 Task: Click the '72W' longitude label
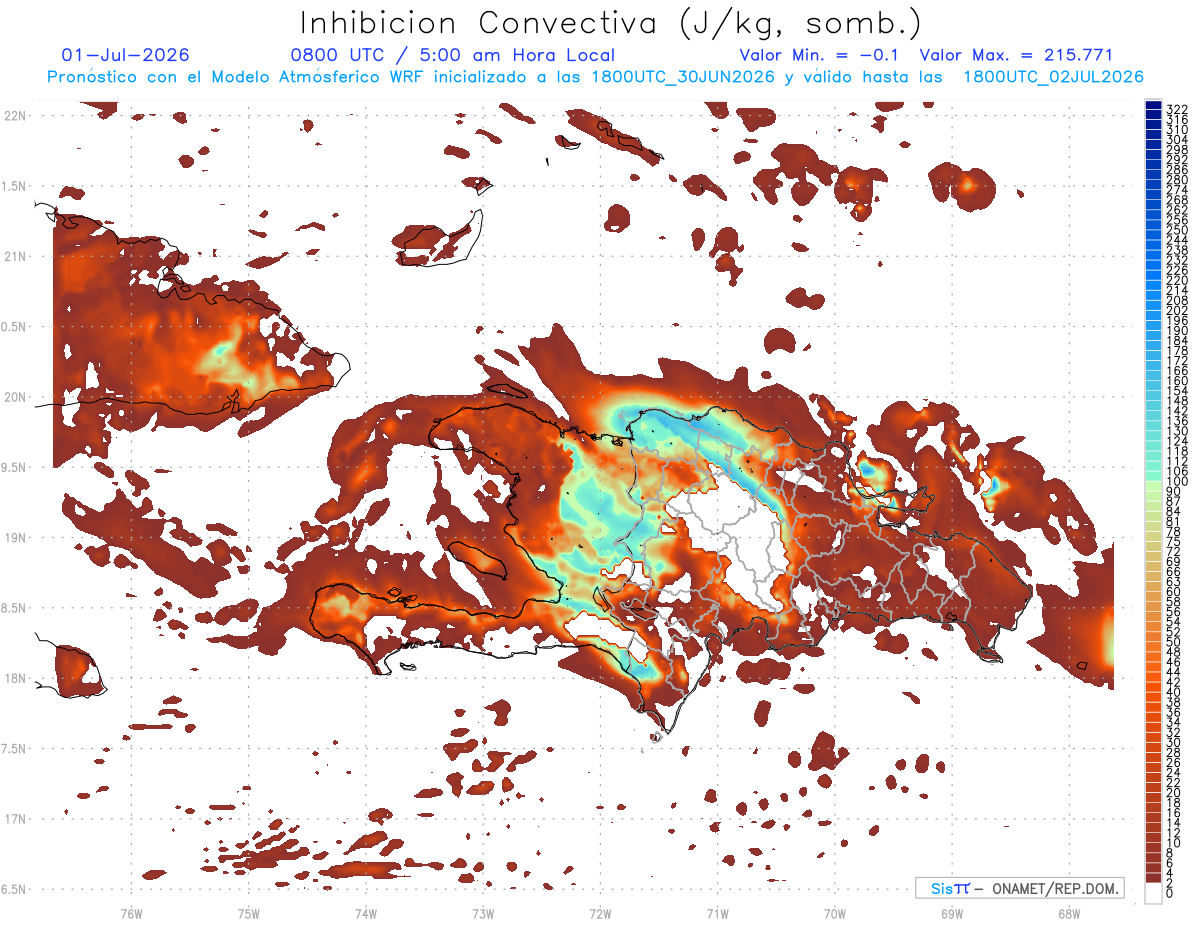[600, 913]
